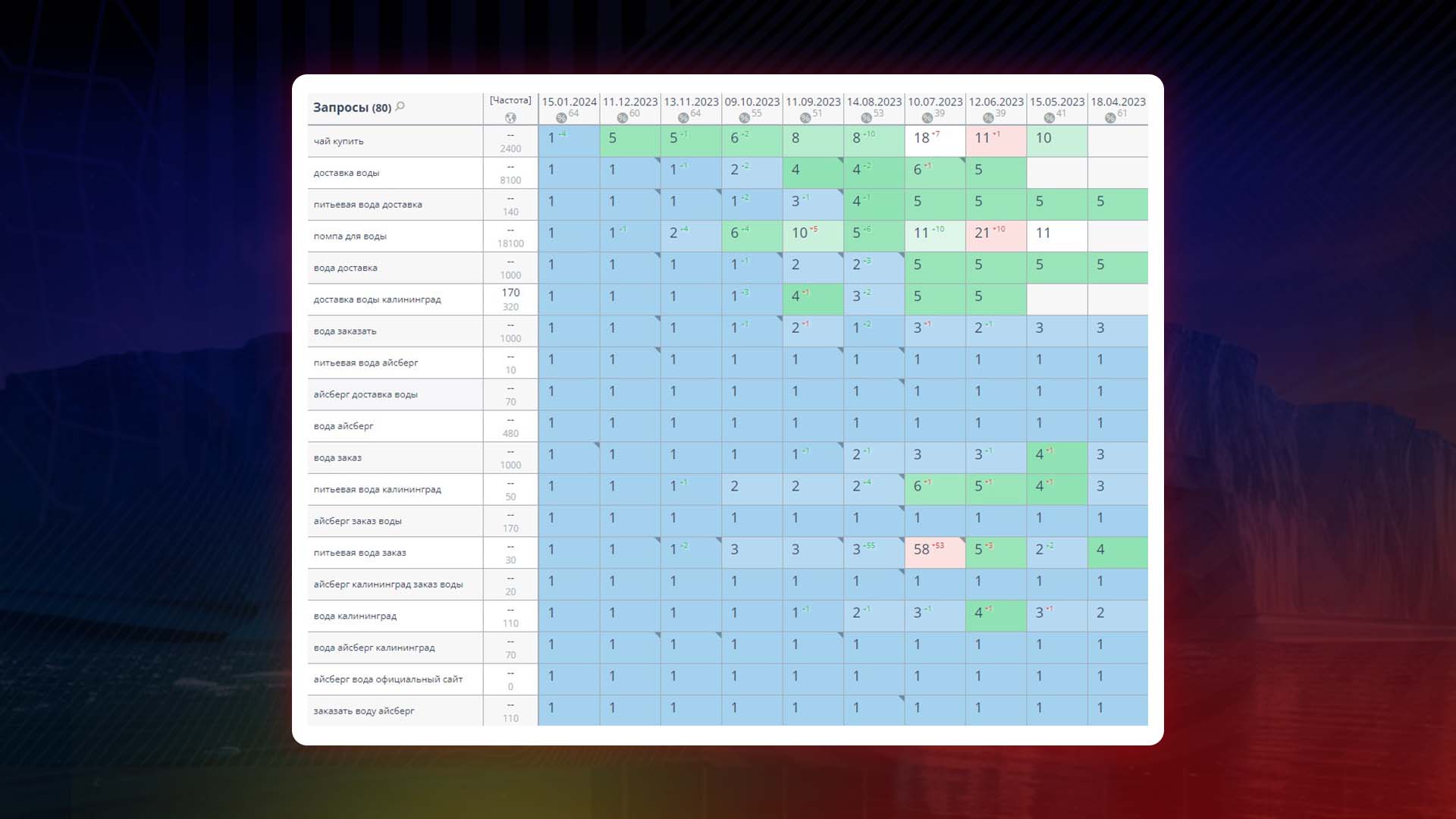1456x819 pixels.
Task: Click the globe icon under Частота
Action: (510, 118)
